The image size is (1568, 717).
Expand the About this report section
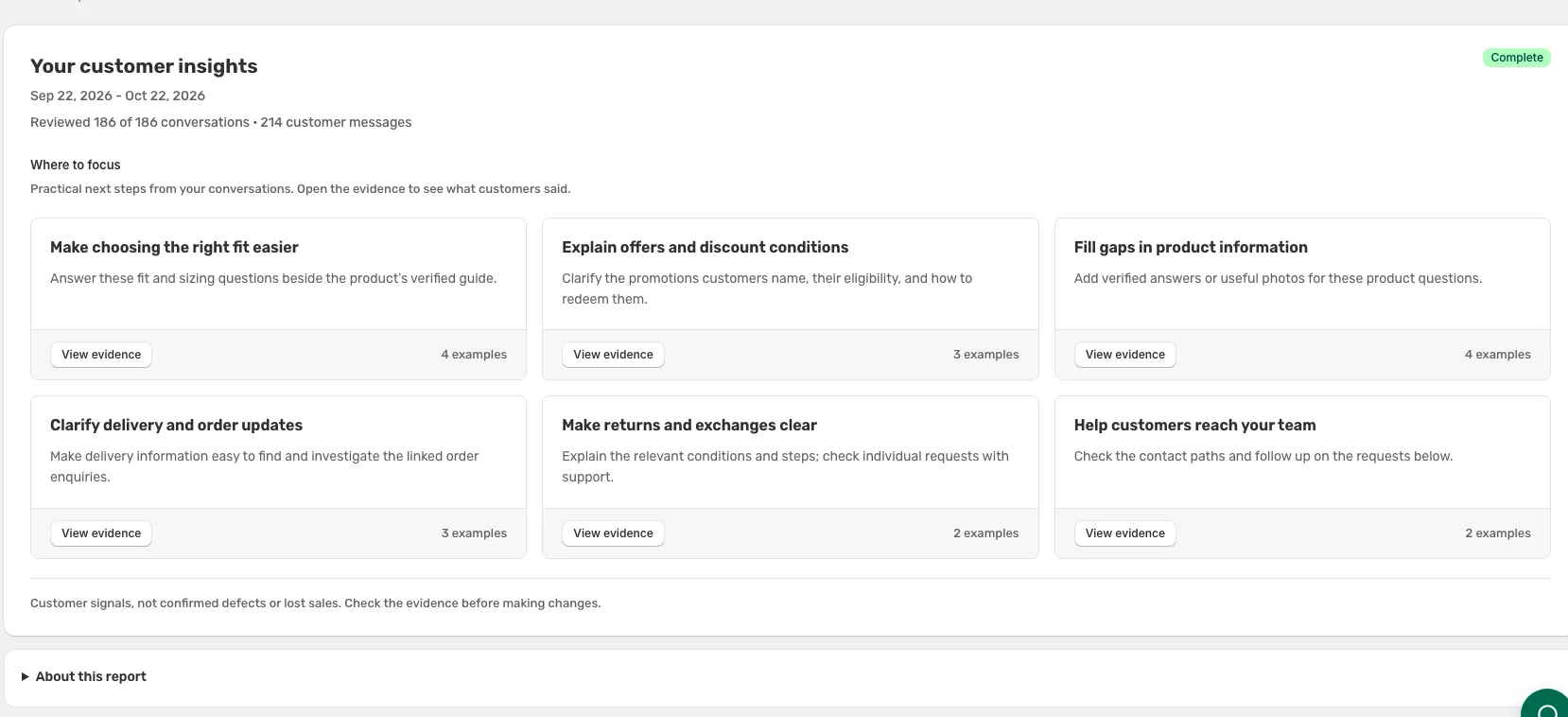coord(84,676)
